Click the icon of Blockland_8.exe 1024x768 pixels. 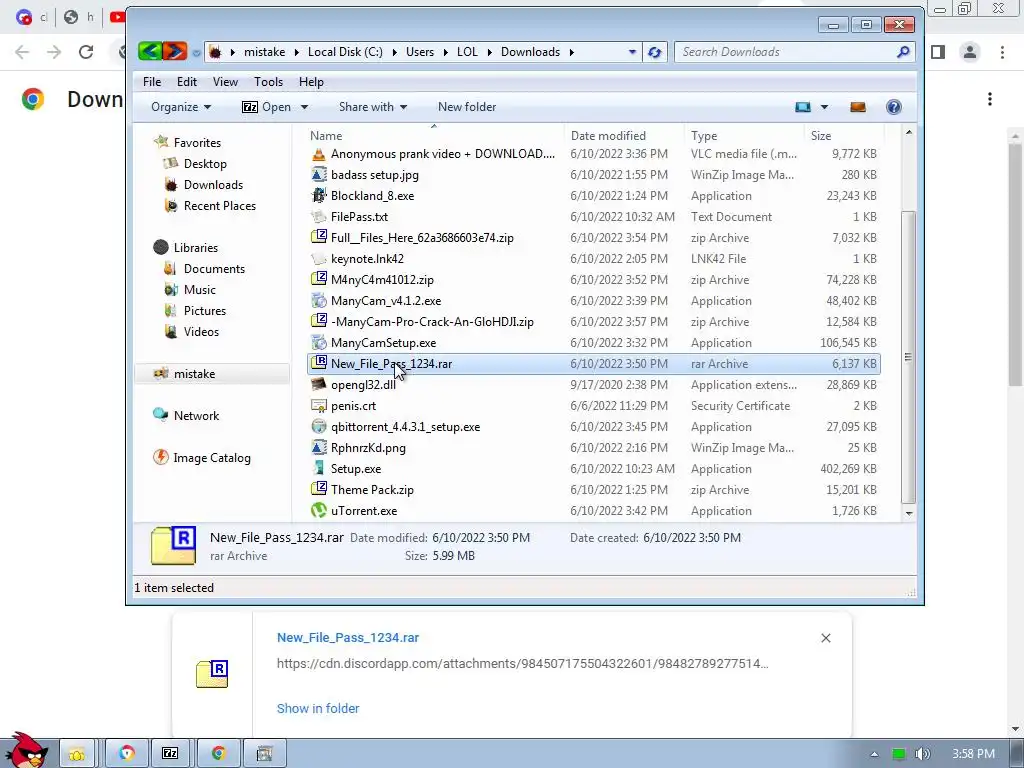(319, 196)
